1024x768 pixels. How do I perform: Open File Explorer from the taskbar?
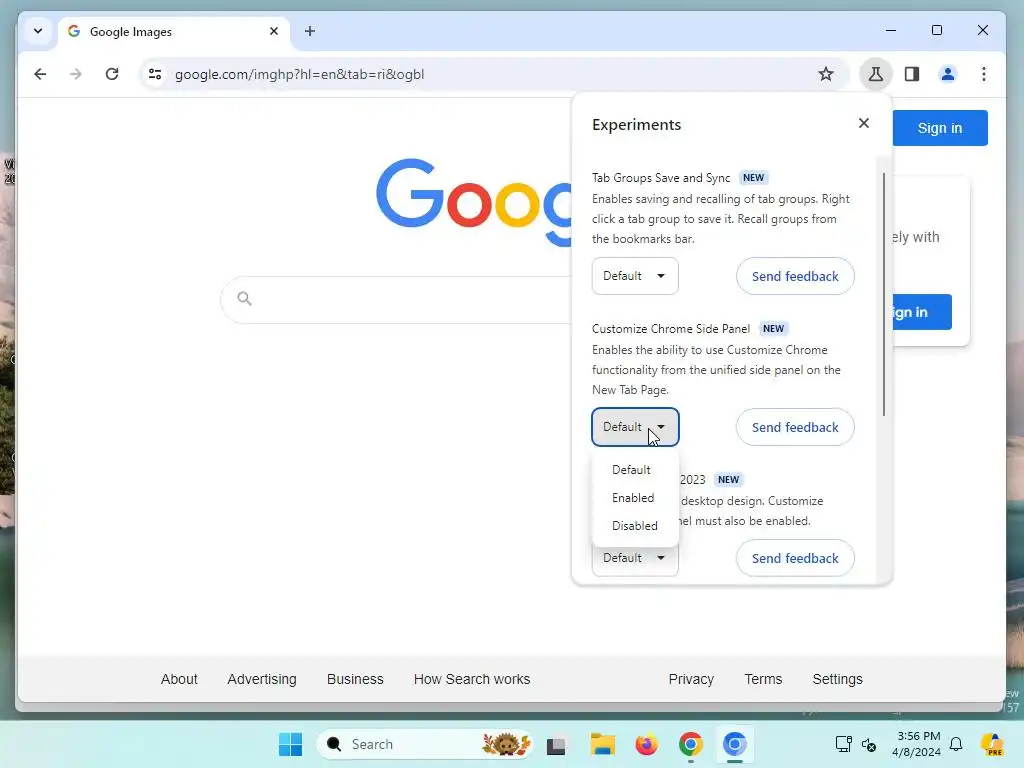602,744
